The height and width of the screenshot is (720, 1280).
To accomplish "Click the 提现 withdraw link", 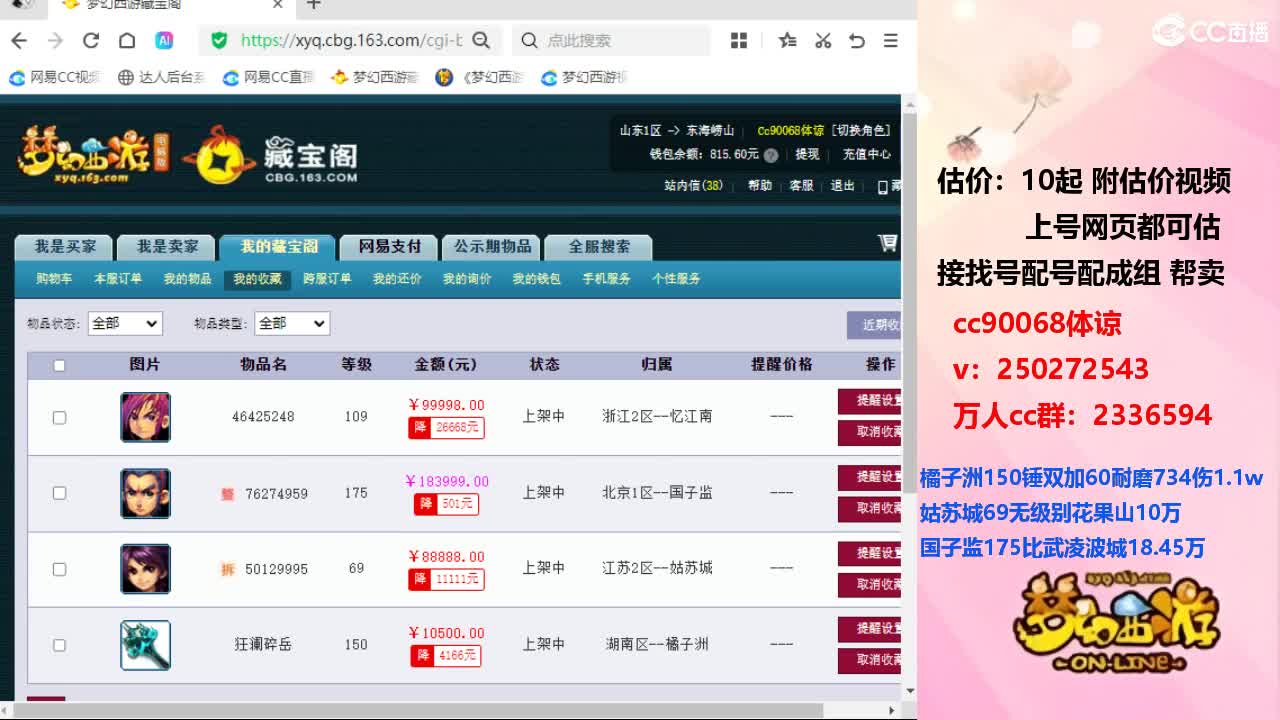I will (807, 155).
